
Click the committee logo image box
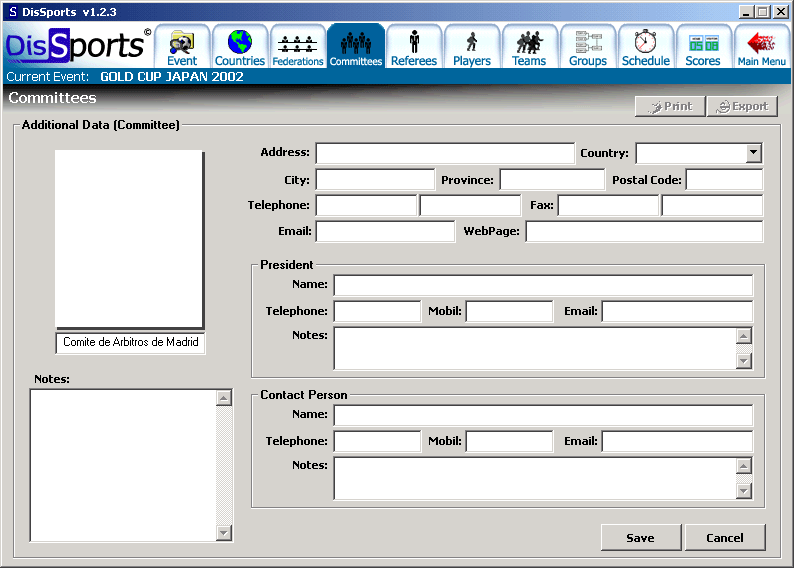130,239
